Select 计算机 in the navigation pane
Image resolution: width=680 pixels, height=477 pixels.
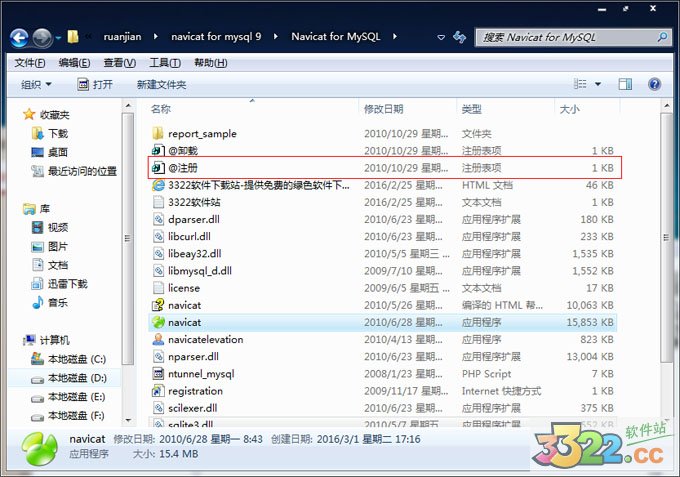click(54, 340)
